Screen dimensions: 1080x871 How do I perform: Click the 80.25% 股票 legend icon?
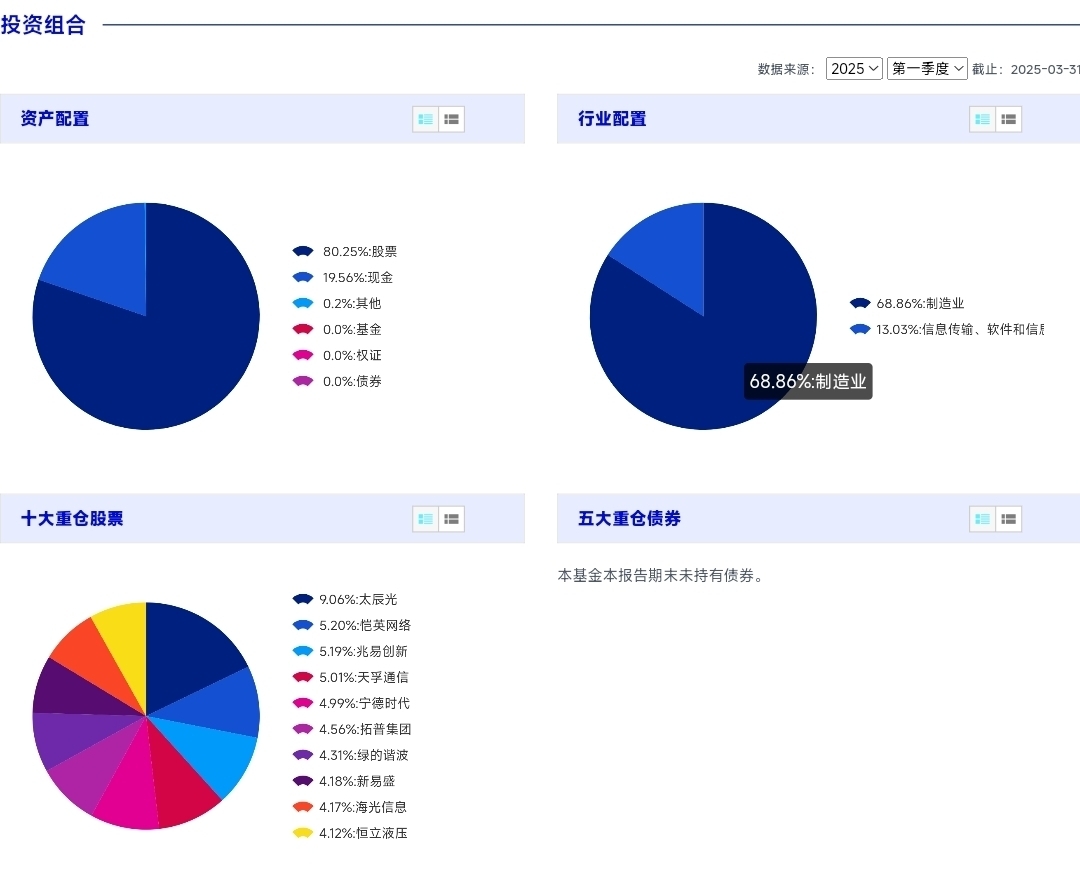[x=303, y=251]
